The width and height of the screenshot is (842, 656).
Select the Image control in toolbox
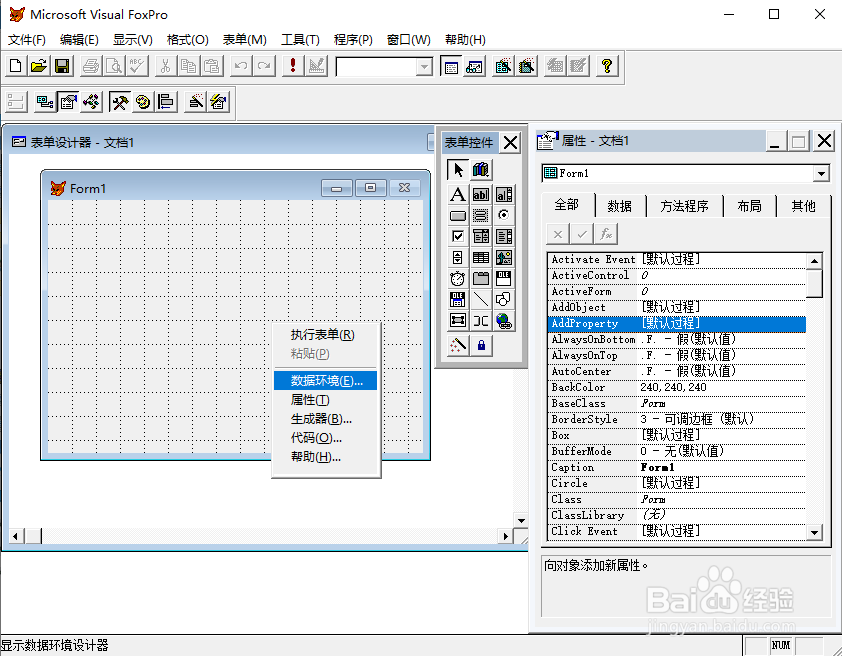(504, 258)
